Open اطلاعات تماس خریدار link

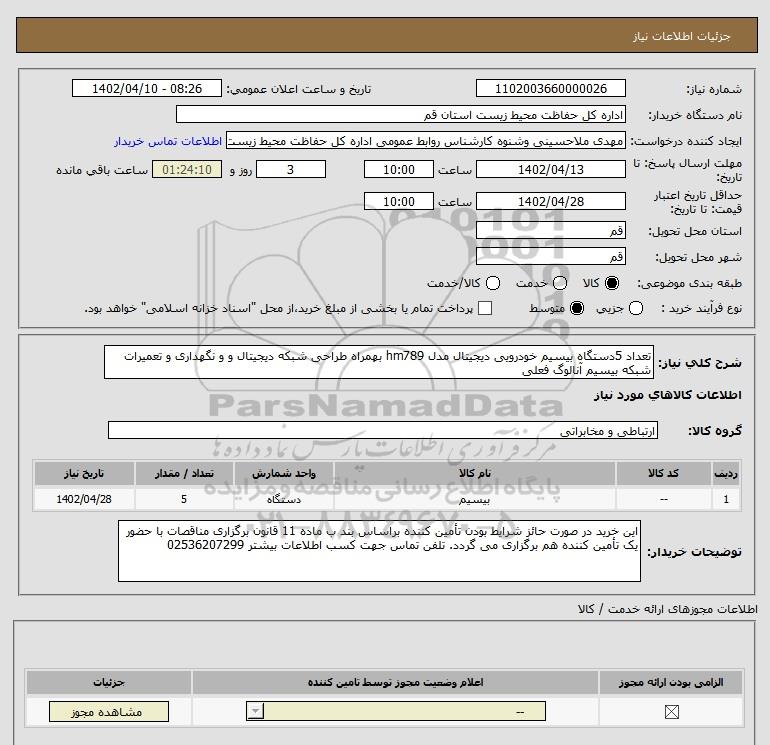click(168, 141)
